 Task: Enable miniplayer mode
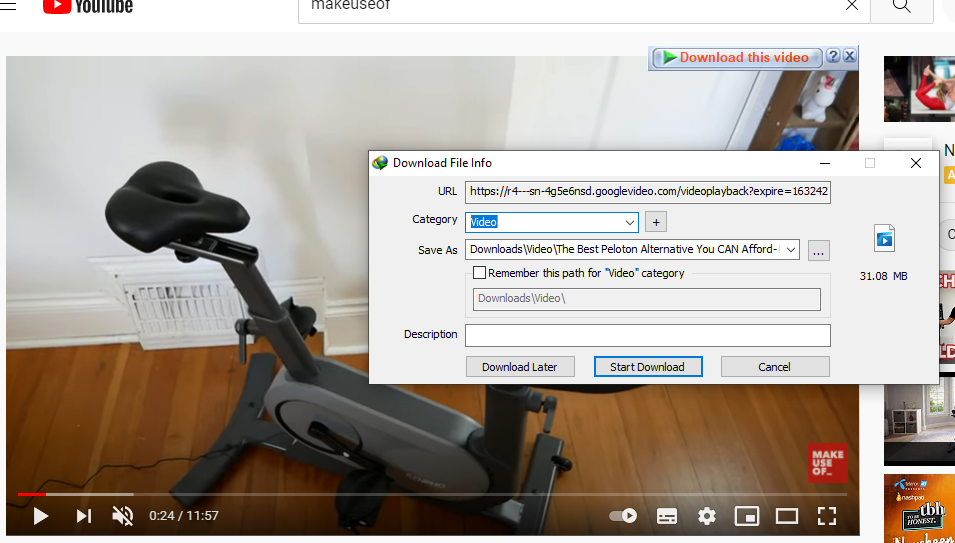pos(747,516)
